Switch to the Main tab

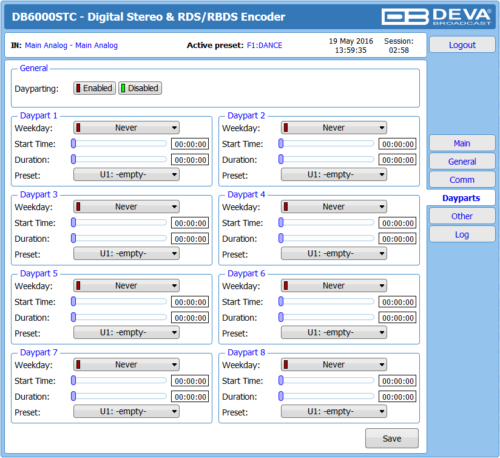point(462,143)
